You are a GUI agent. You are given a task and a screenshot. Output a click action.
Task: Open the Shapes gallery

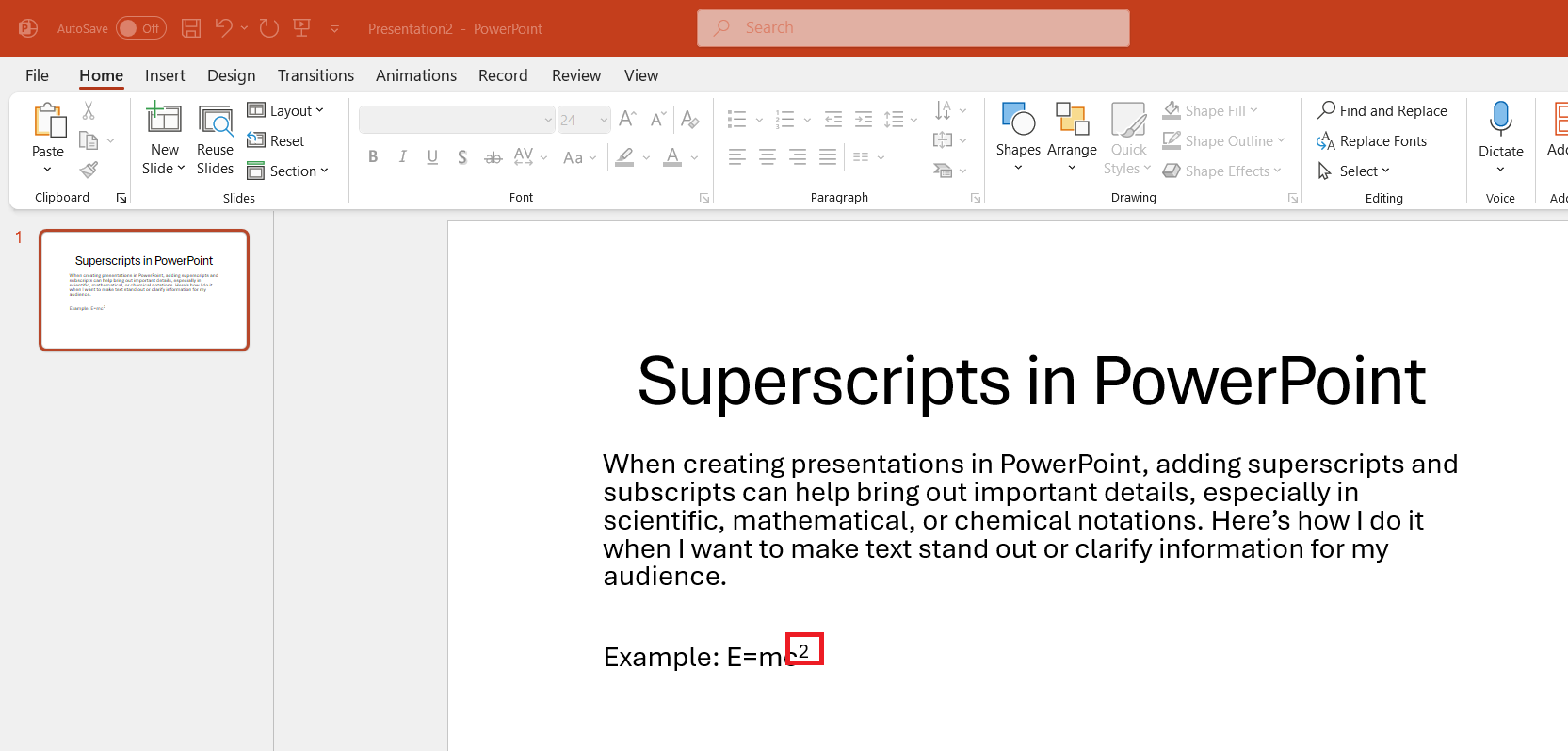[x=1018, y=138]
